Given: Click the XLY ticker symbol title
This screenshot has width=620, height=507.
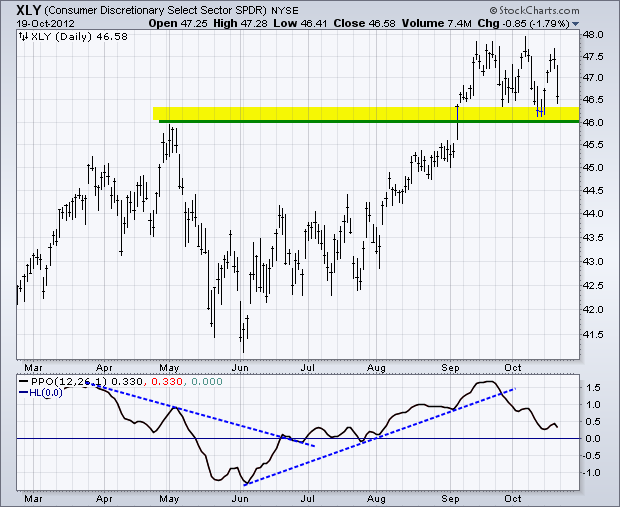Looking at the screenshot, I should 28,10.
